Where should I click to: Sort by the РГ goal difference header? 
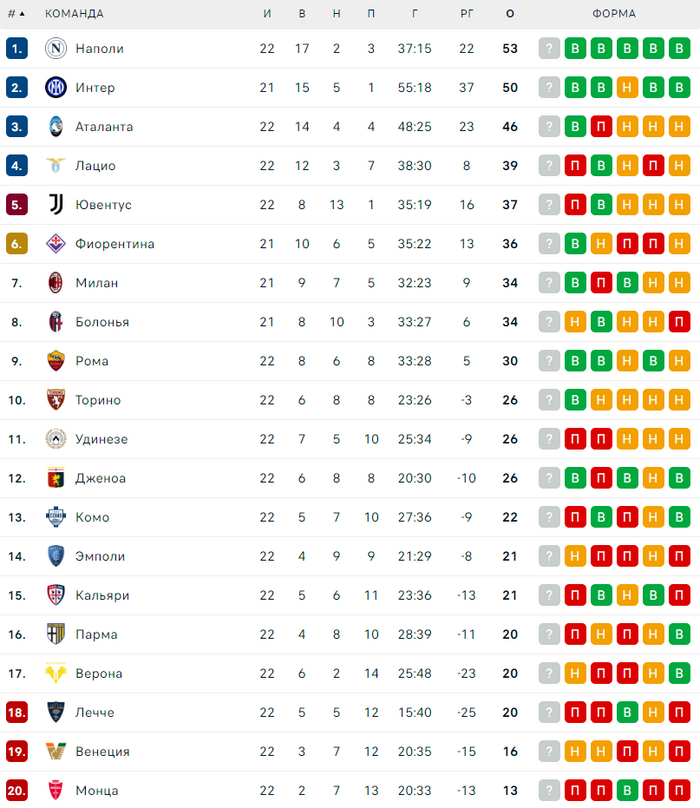pos(466,14)
